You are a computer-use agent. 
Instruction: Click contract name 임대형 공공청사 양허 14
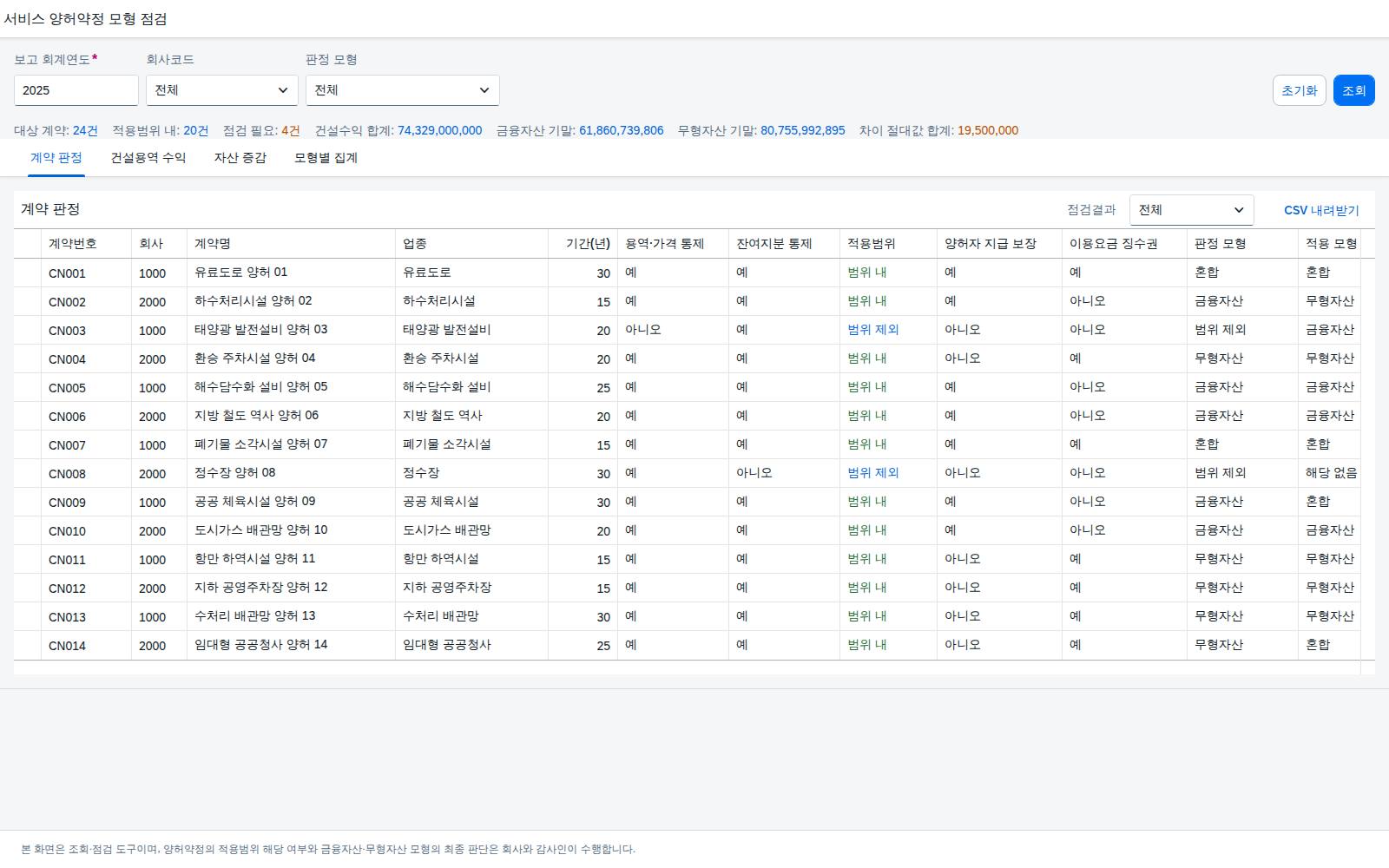pos(260,645)
